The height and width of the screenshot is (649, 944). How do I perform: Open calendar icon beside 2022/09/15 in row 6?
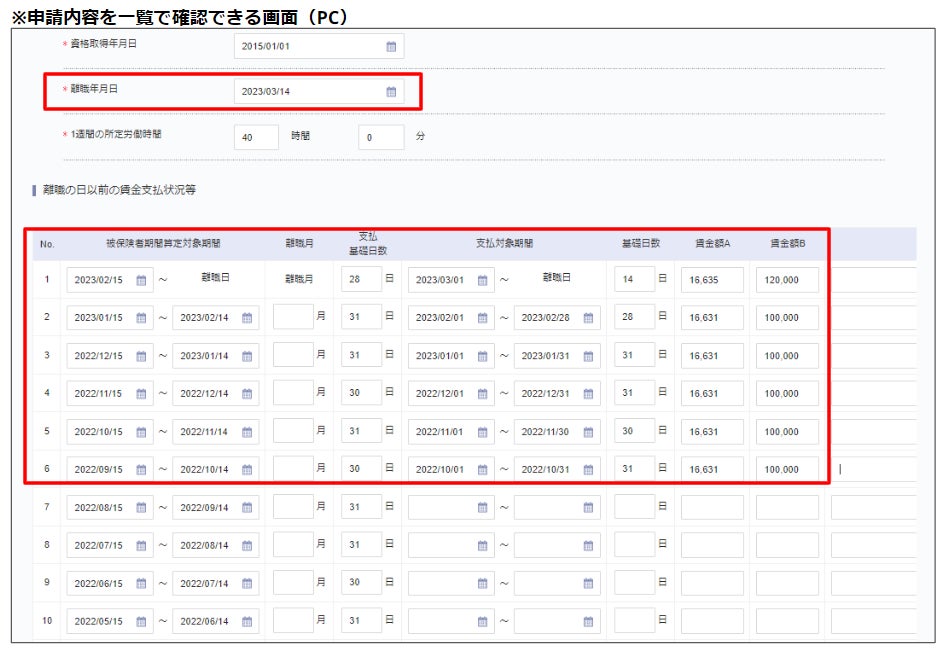pyautogui.click(x=141, y=470)
